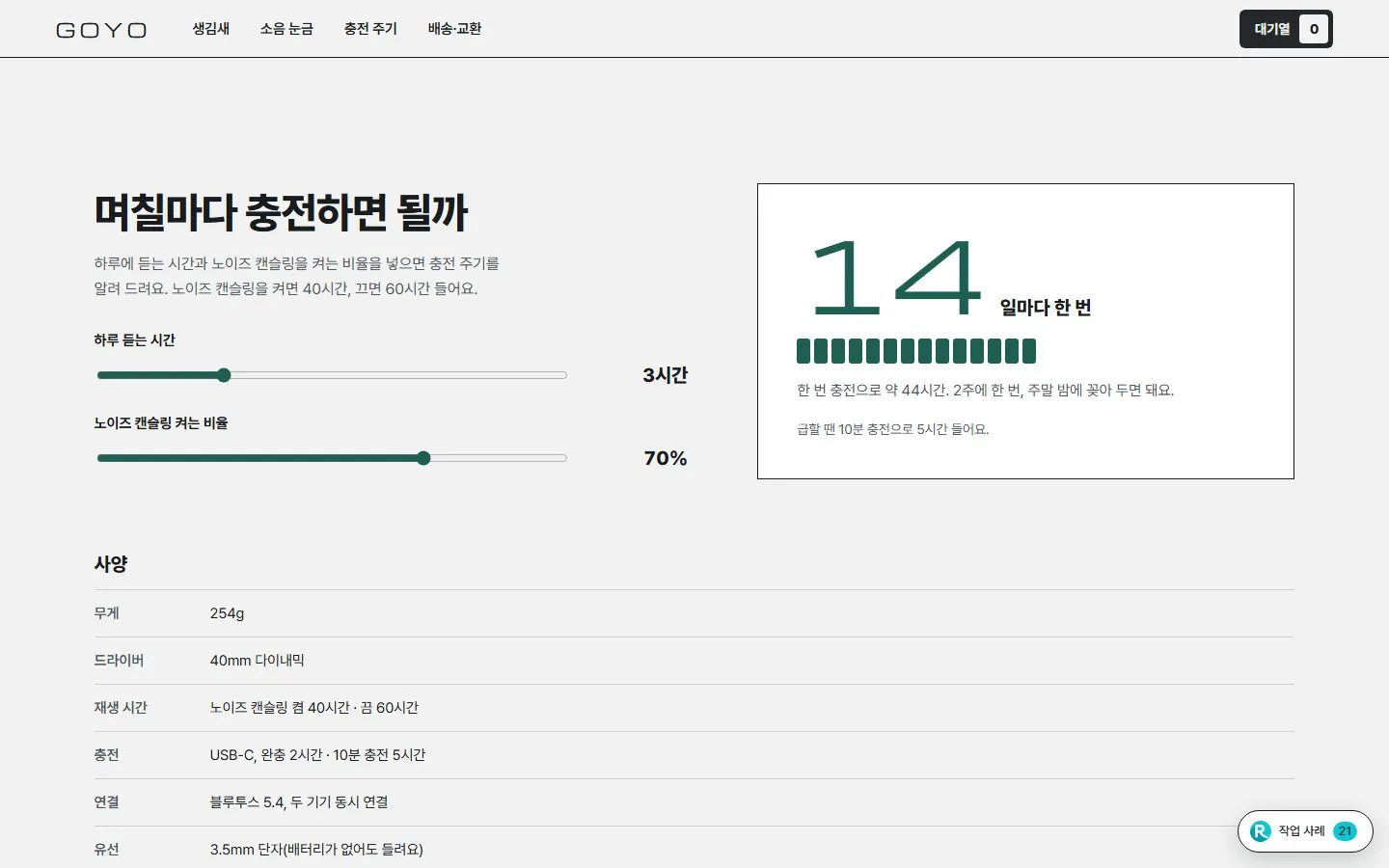
Task: Open the 충전 주기 nav link
Action: (370, 29)
